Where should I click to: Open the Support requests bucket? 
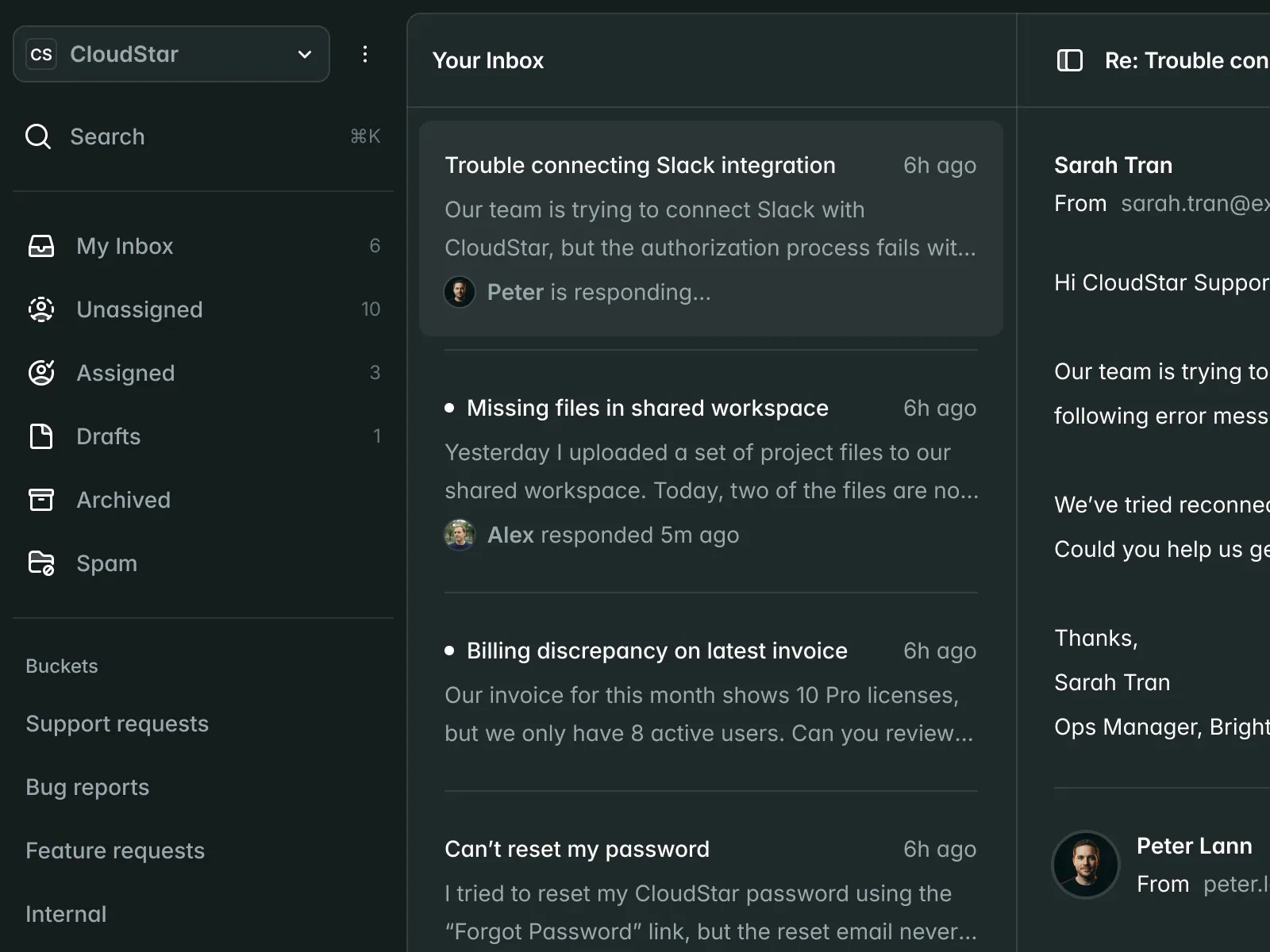[x=117, y=724]
